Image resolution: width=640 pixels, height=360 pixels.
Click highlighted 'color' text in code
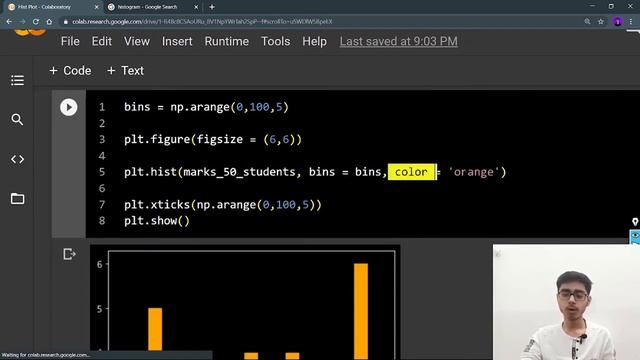pos(411,172)
